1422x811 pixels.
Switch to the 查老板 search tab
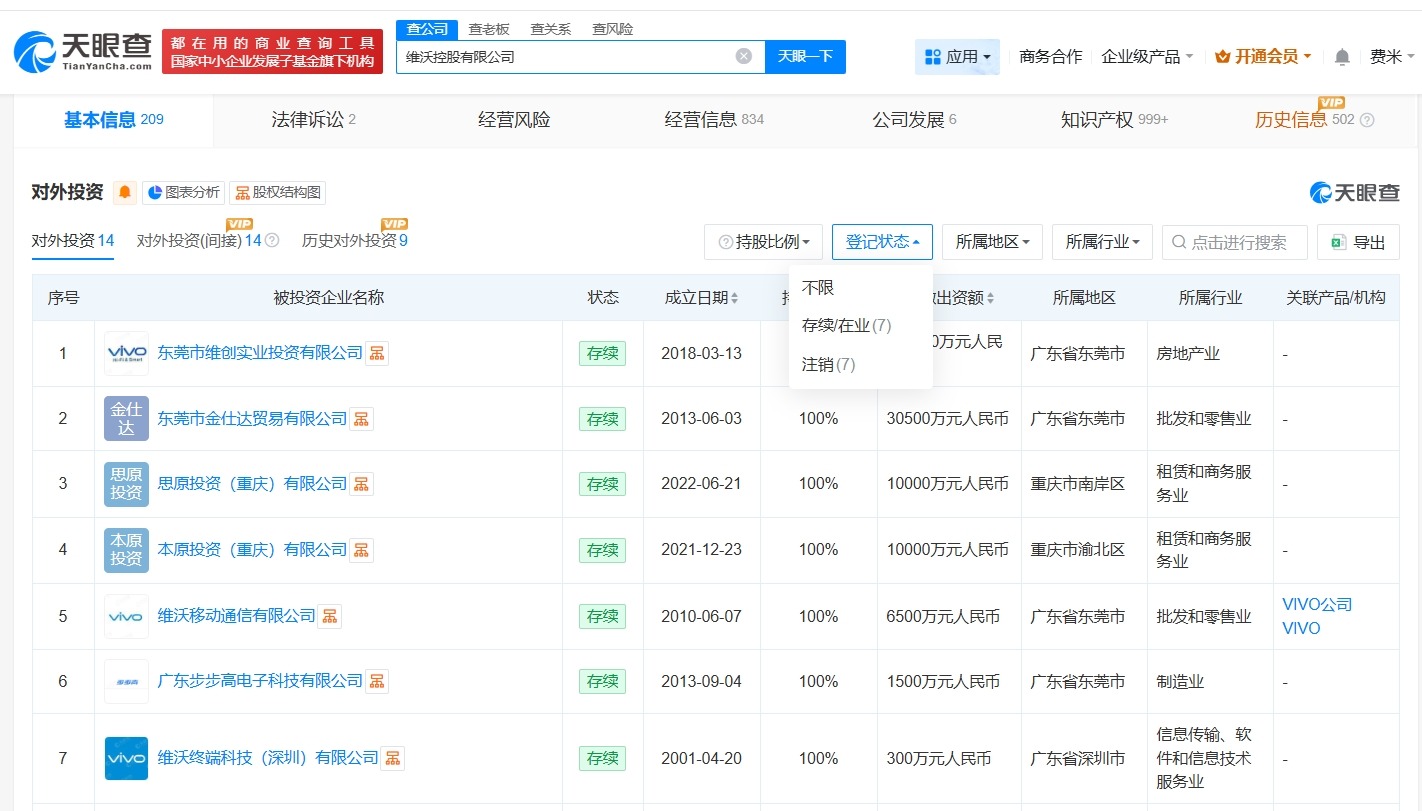(x=489, y=29)
